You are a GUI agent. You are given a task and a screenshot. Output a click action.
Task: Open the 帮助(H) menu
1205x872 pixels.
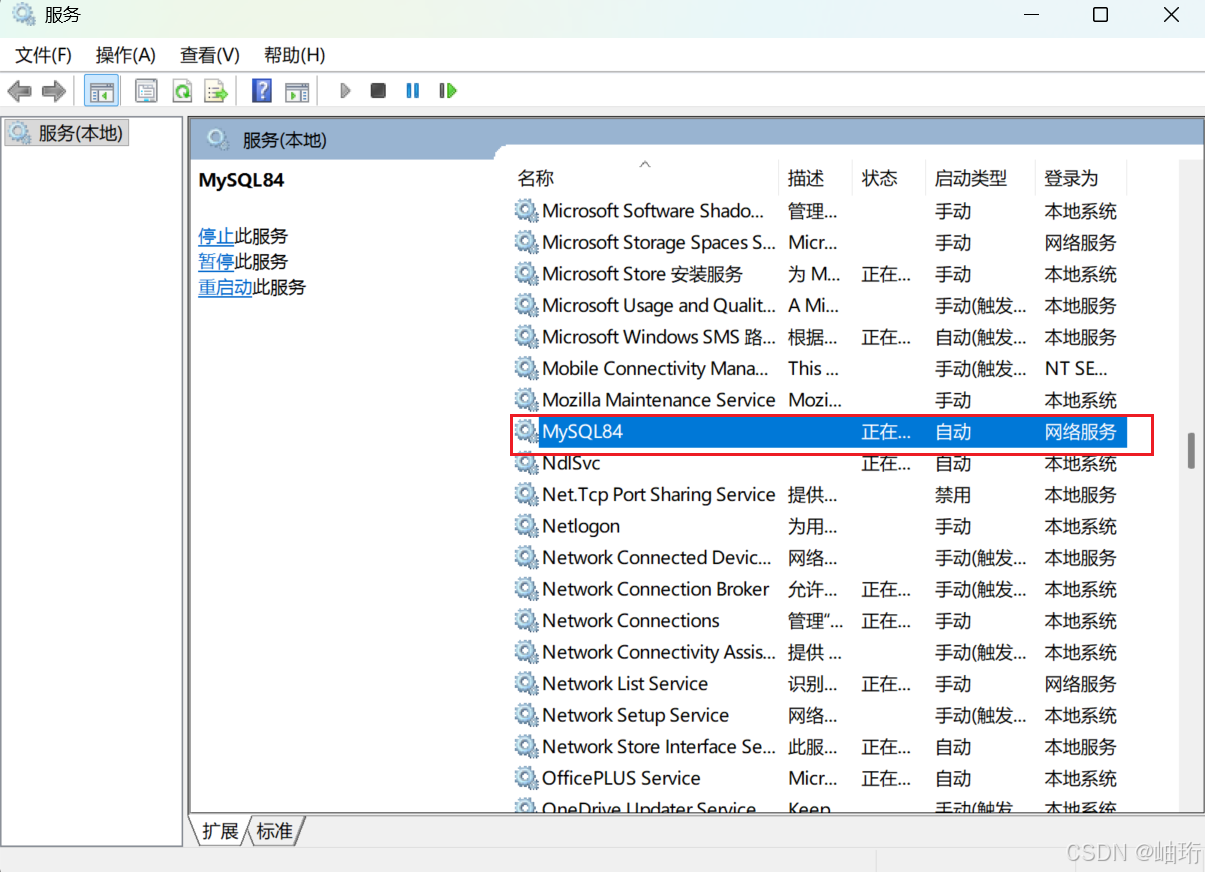[x=295, y=55]
